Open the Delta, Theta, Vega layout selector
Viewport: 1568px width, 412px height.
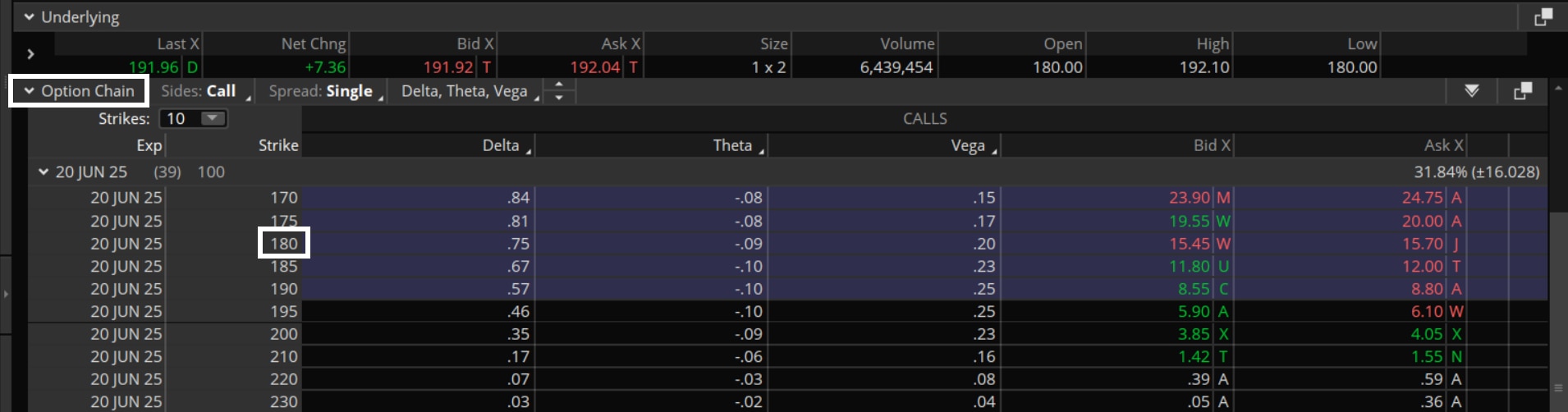pos(470,91)
